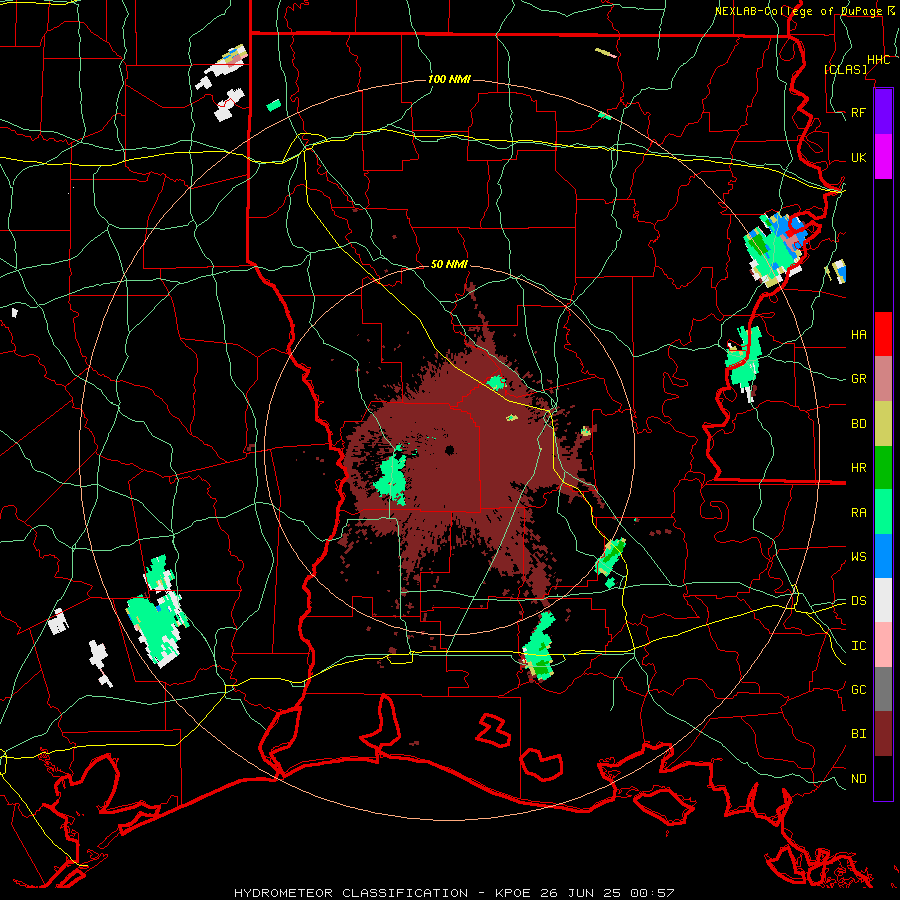Click the HYDROMETEOR CLASSIFICATION KPOE title caption

point(453,893)
